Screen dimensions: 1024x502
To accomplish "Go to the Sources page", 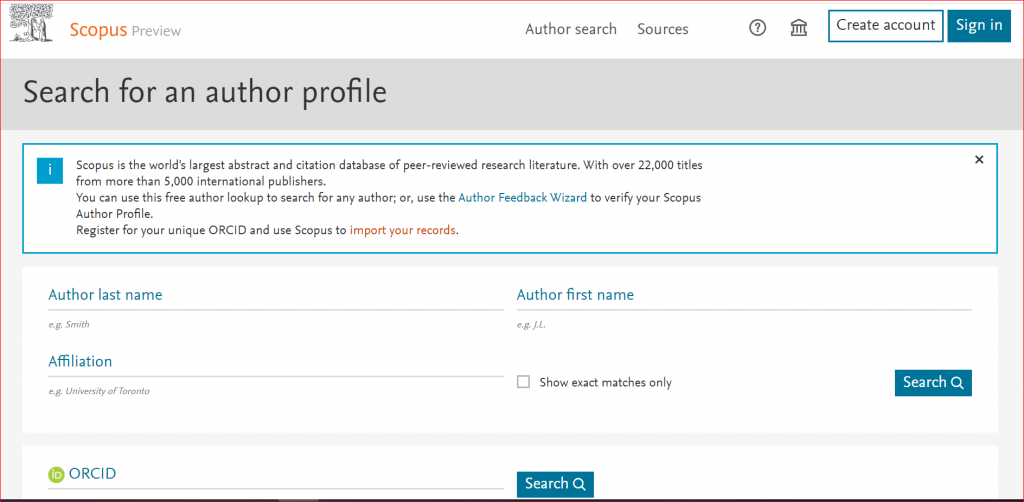I will [x=663, y=29].
